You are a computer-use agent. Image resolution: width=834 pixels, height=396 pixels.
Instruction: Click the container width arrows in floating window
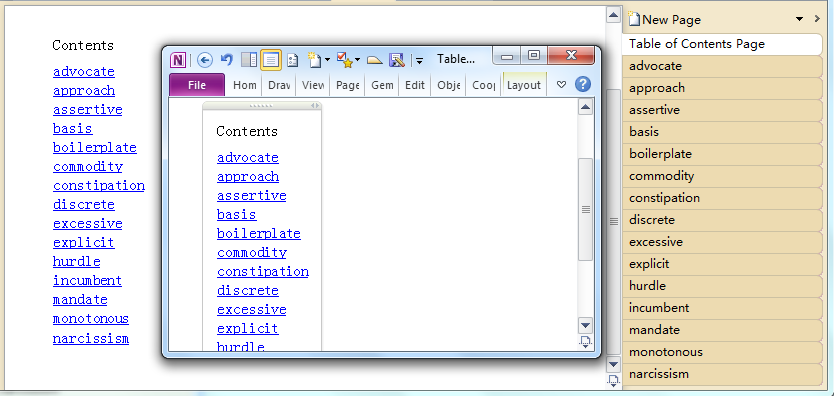click(x=315, y=106)
